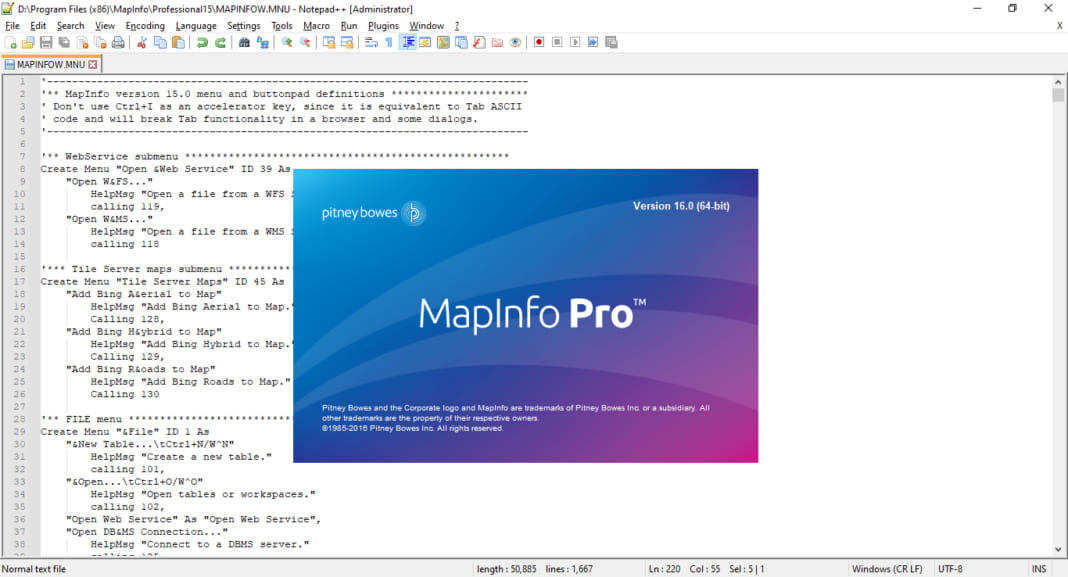Open the Run menu
The width and height of the screenshot is (1068, 577).
pyautogui.click(x=349, y=26)
